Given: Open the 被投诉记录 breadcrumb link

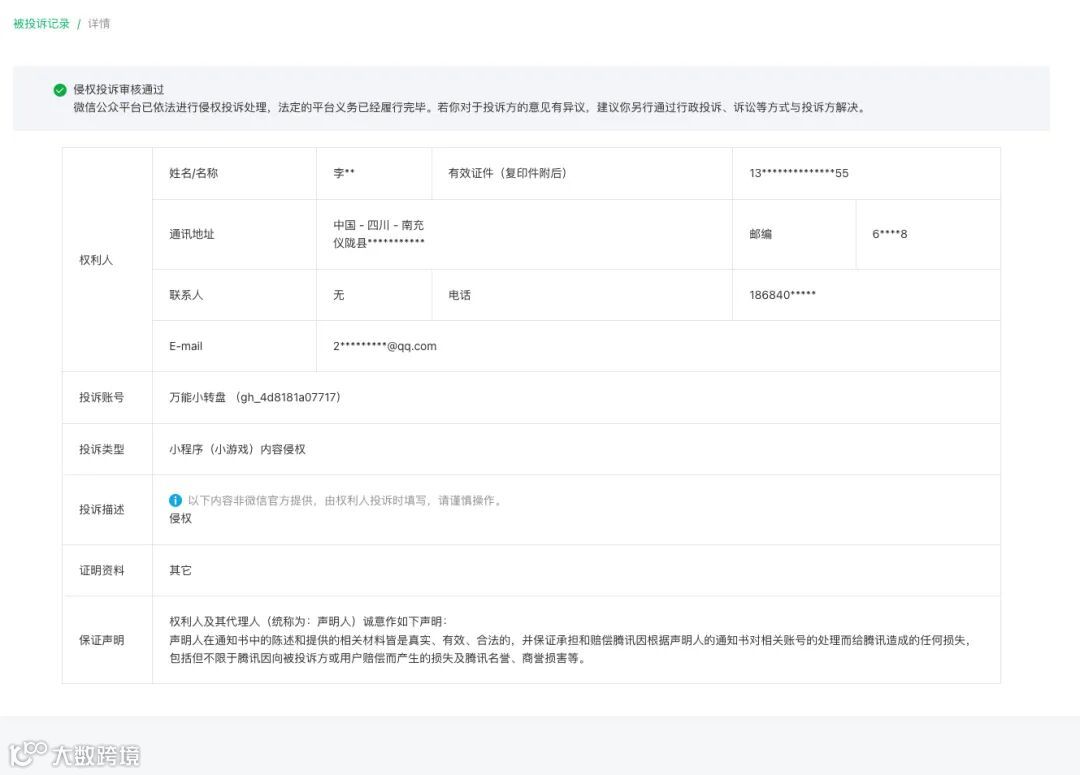Looking at the screenshot, I should point(41,23).
